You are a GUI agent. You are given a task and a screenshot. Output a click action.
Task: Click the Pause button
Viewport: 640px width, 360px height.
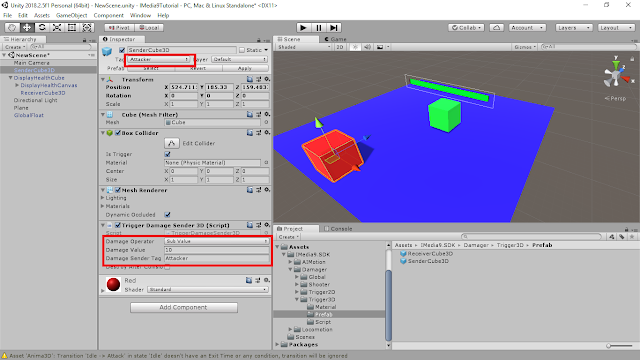point(318,27)
